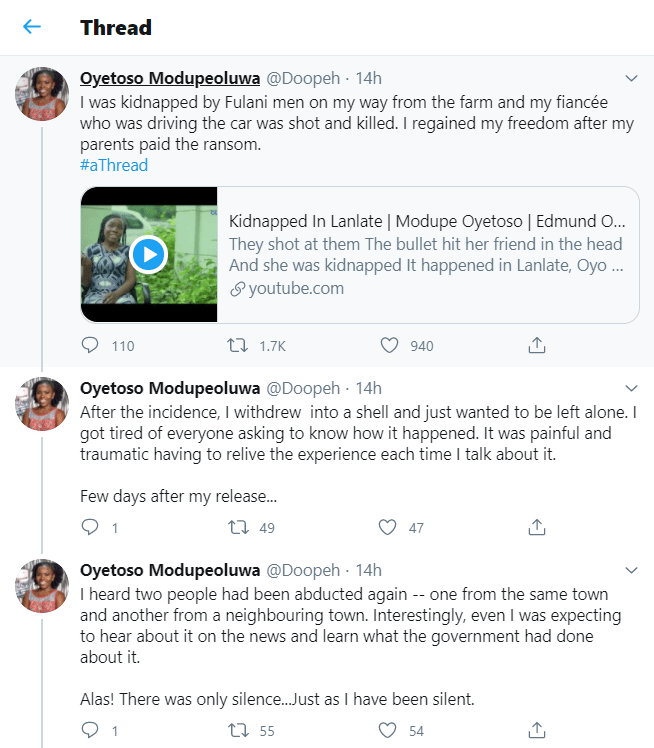Play the Kidnapped In Lanlate video
Viewport: 654px width, 748px height.
point(148,255)
